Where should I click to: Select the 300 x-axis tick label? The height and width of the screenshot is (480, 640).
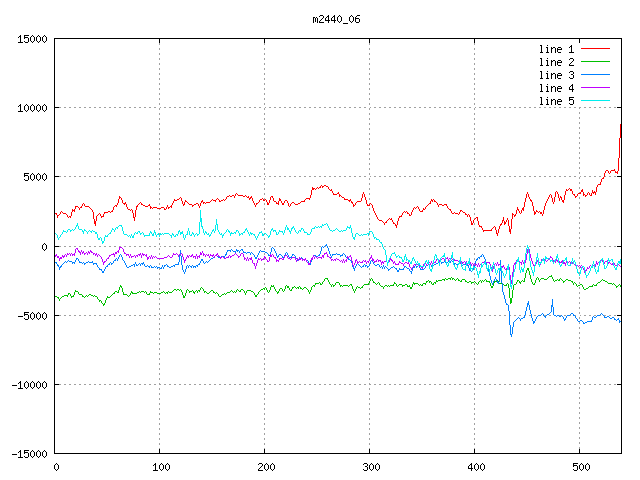click(x=370, y=467)
